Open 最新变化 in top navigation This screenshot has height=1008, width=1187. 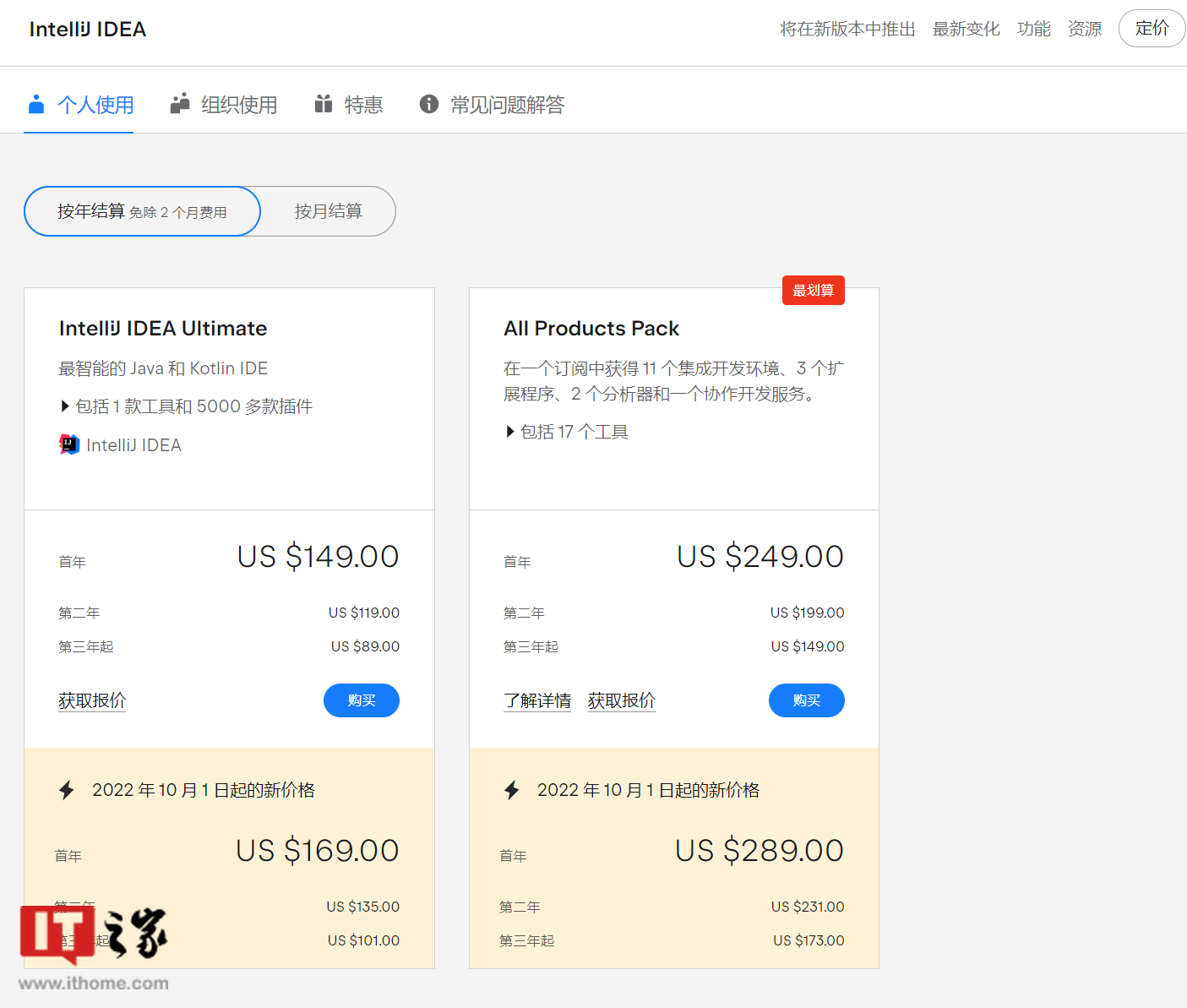pyautogui.click(x=966, y=29)
